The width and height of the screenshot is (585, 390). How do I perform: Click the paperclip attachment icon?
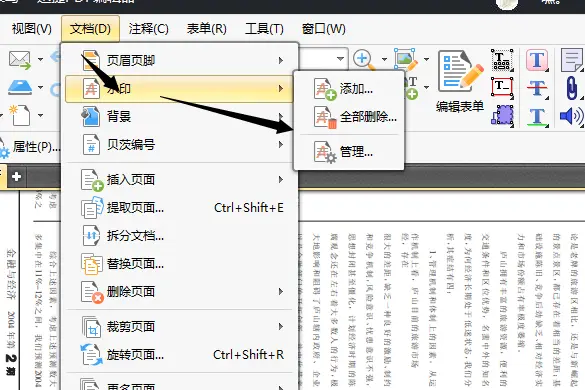[x=572, y=88]
